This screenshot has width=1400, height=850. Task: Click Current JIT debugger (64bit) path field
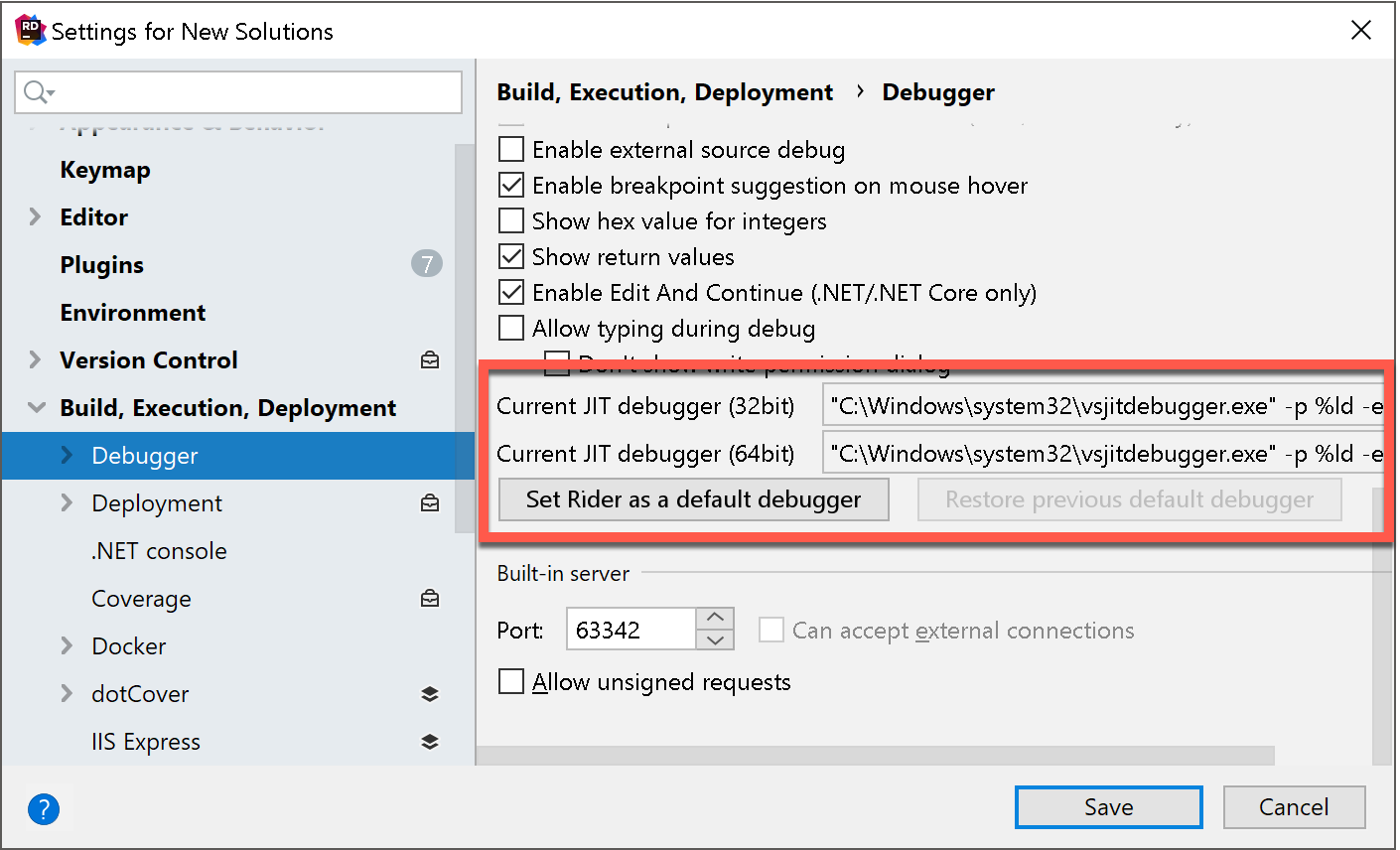pyautogui.click(x=1103, y=454)
